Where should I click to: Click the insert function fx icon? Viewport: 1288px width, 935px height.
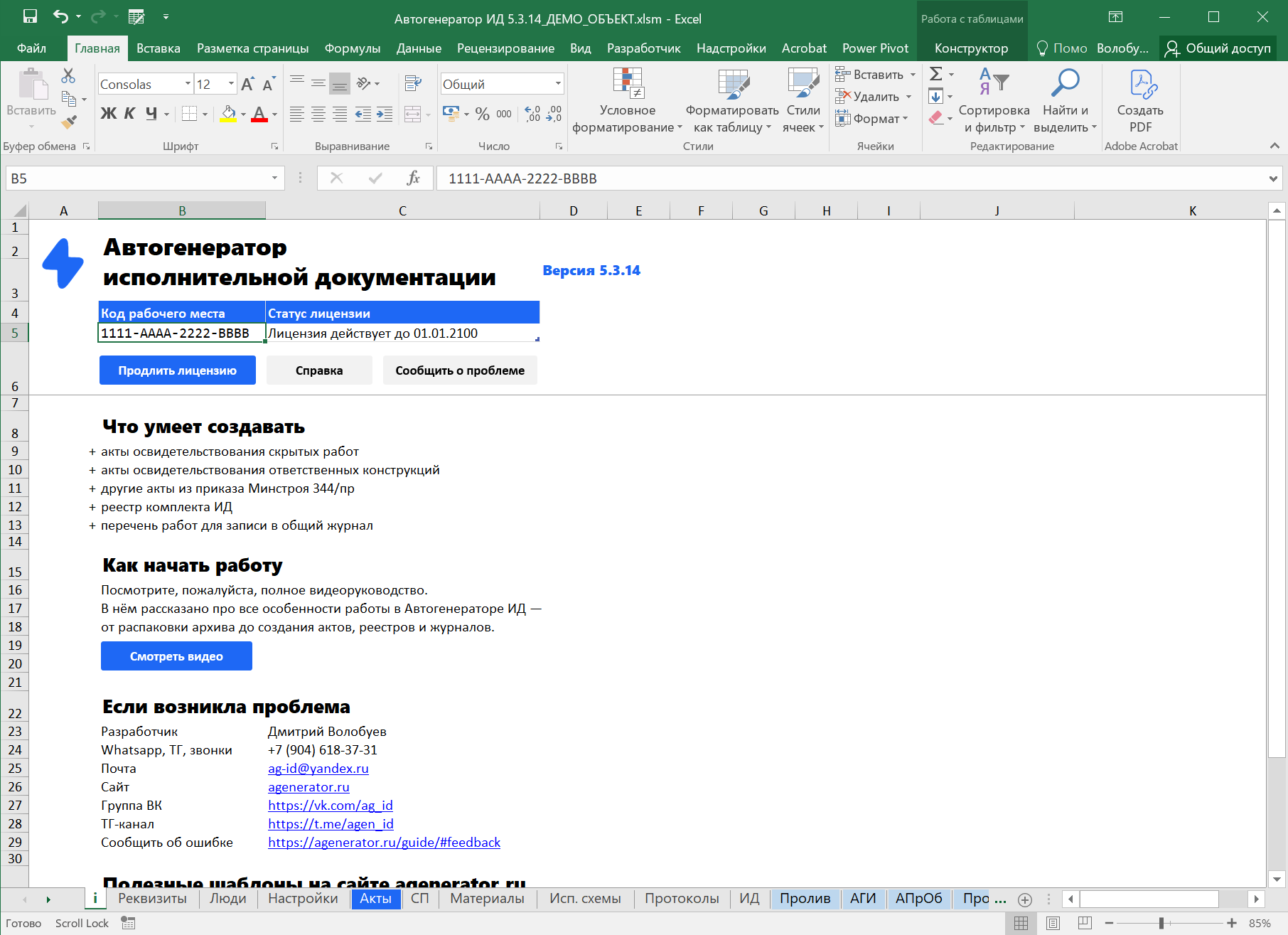(x=413, y=178)
